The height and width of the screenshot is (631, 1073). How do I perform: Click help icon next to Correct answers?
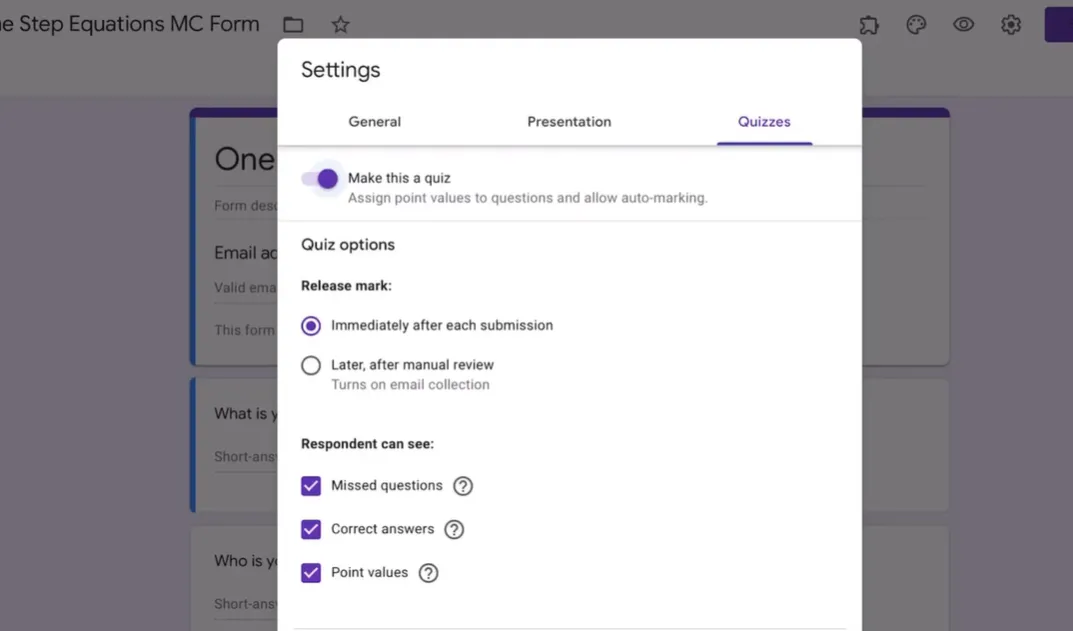[454, 529]
